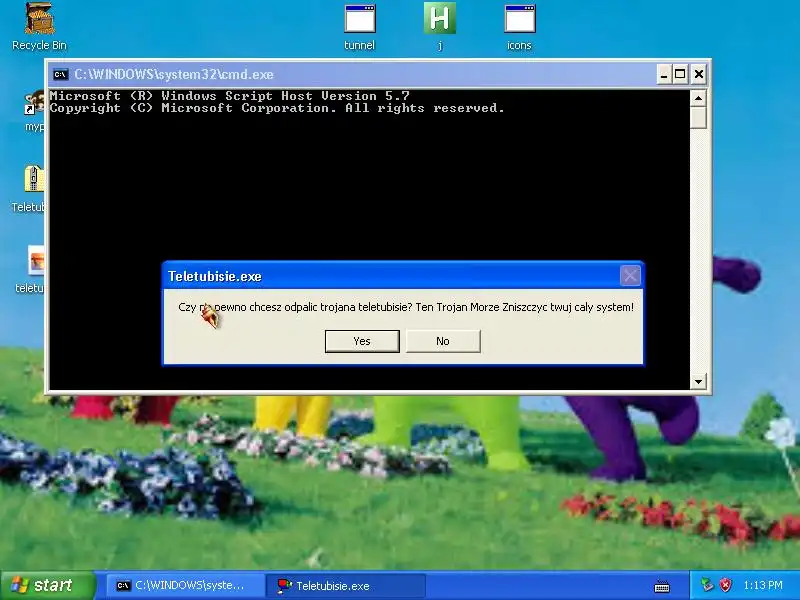Click the C:\WINDOWS\system32\cmd.exe title text
Screen dimensions: 800x600
[x=174, y=74]
